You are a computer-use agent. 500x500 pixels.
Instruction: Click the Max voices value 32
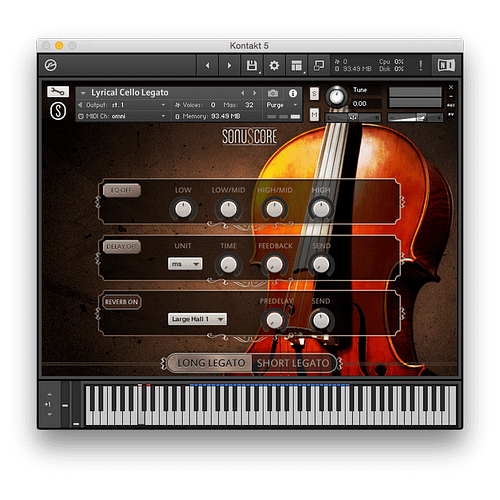click(x=249, y=105)
